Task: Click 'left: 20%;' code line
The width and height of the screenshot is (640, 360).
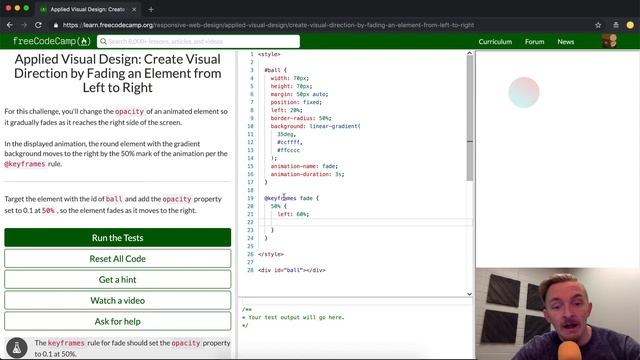Action: (287, 110)
